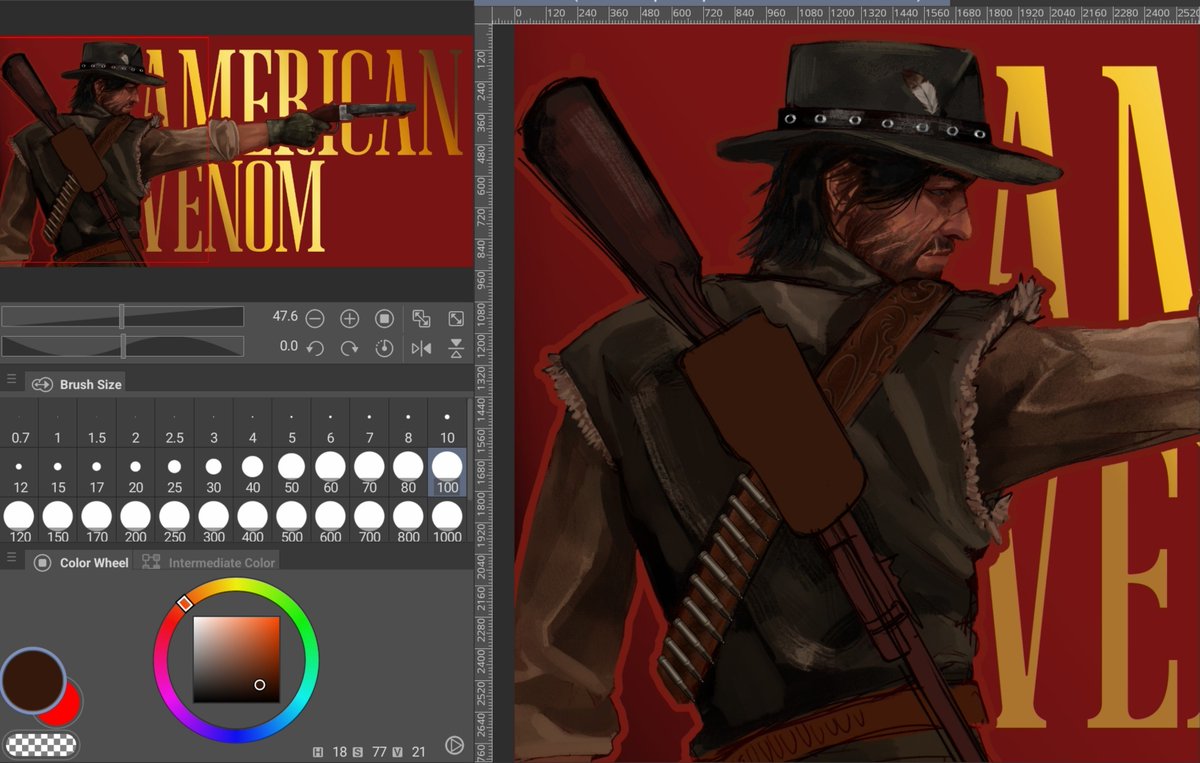Choose brush size preset 60

(331, 473)
